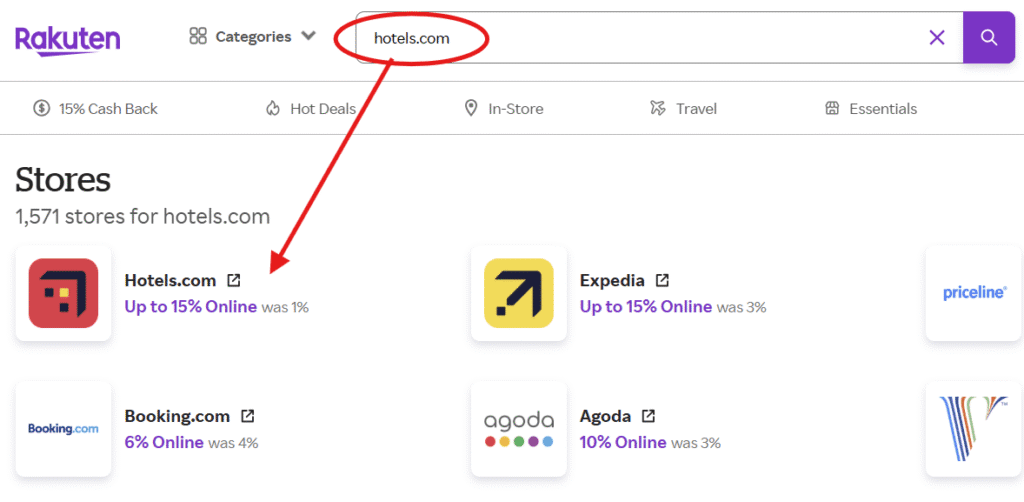Click external link icon beside Expedia

(662, 281)
